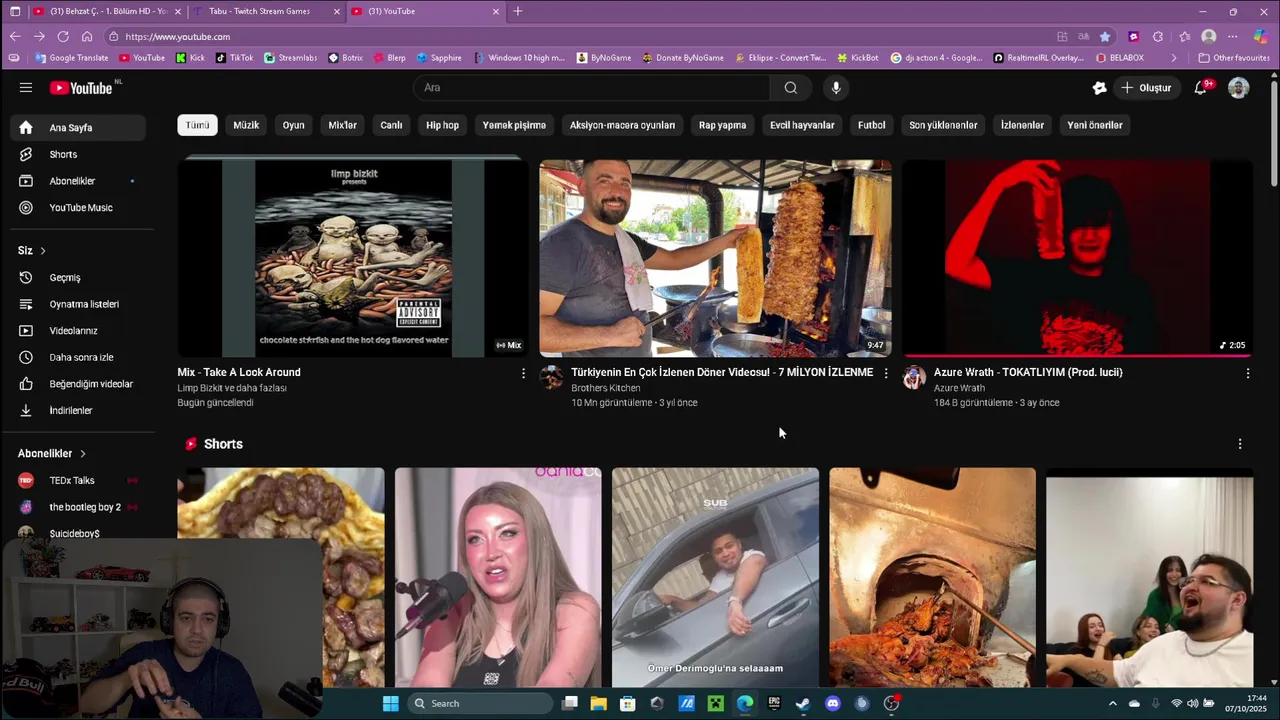Open File Explorer from taskbar

click(598, 703)
